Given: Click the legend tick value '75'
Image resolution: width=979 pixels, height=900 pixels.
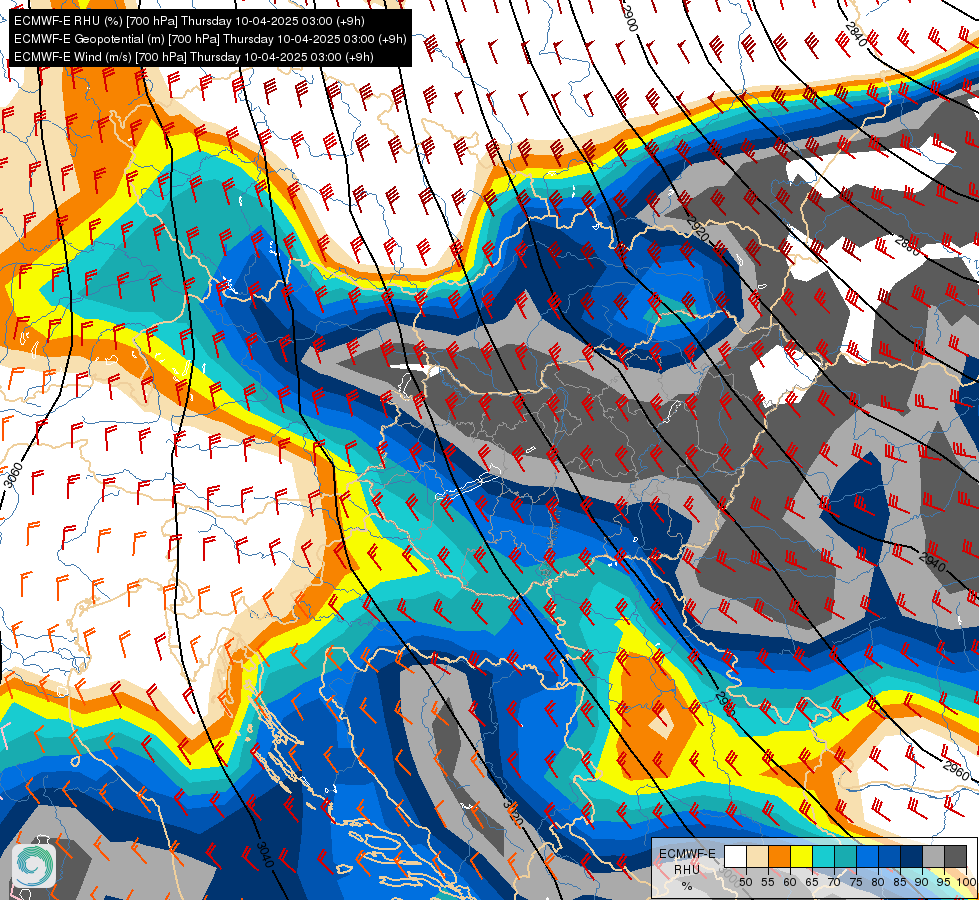Looking at the screenshot, I should [856, 882].
